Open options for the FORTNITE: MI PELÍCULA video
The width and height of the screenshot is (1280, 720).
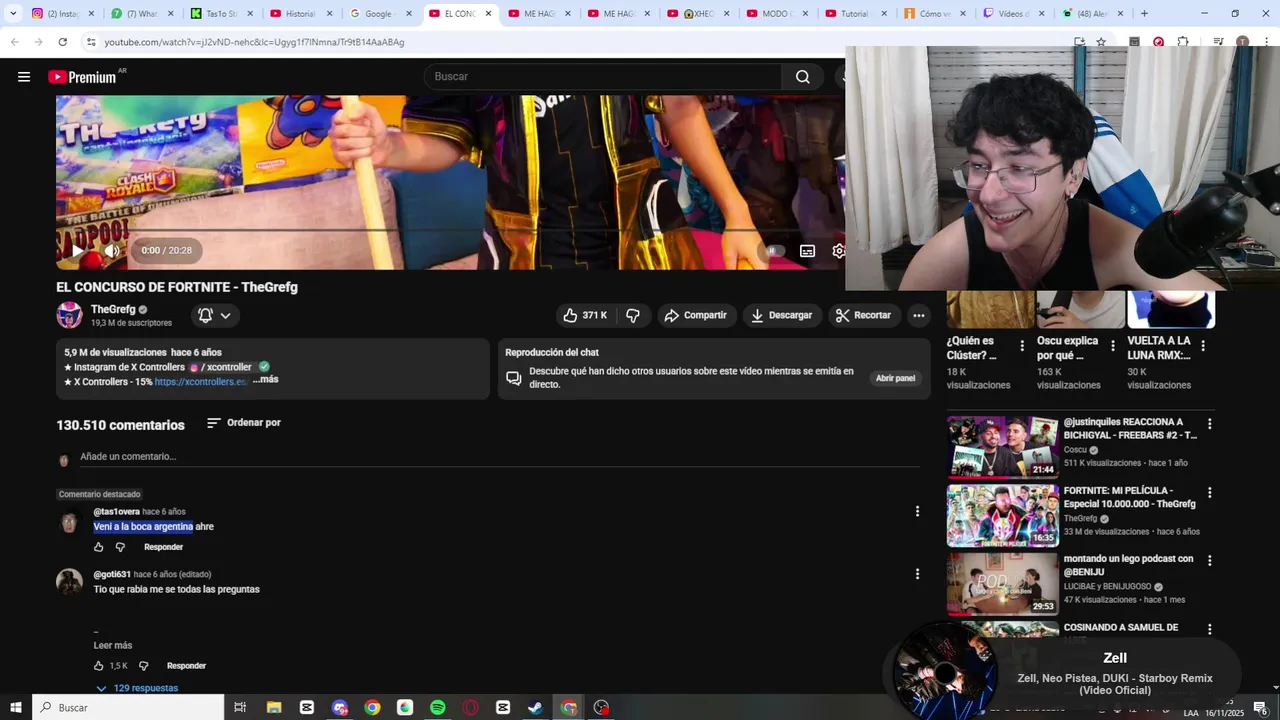click(x=1209, y=493)
